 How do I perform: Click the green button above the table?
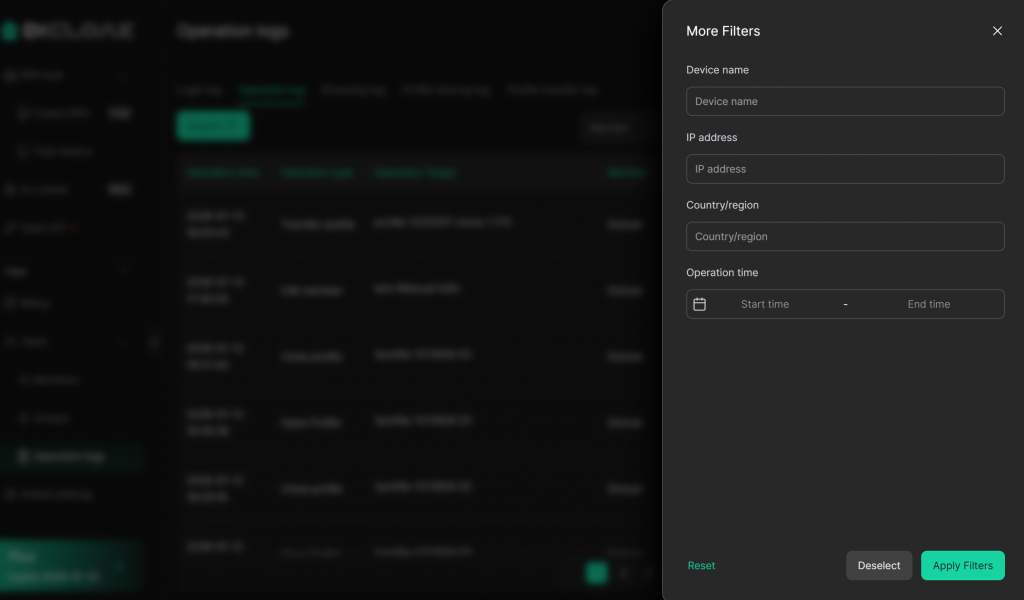[x=213, y=126]
